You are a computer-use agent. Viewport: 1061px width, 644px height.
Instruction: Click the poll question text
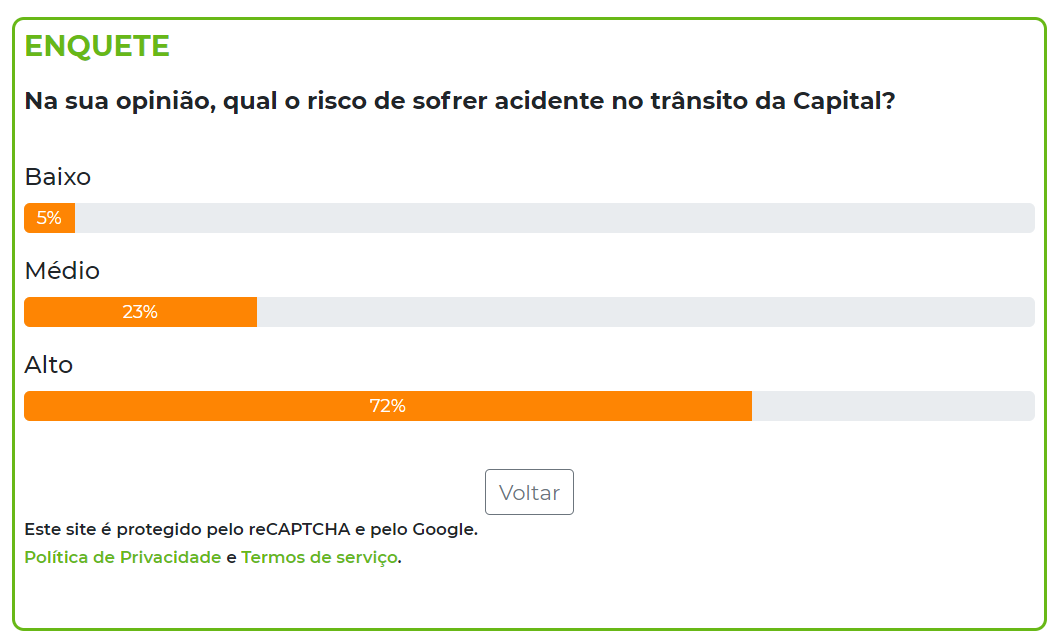460,101
